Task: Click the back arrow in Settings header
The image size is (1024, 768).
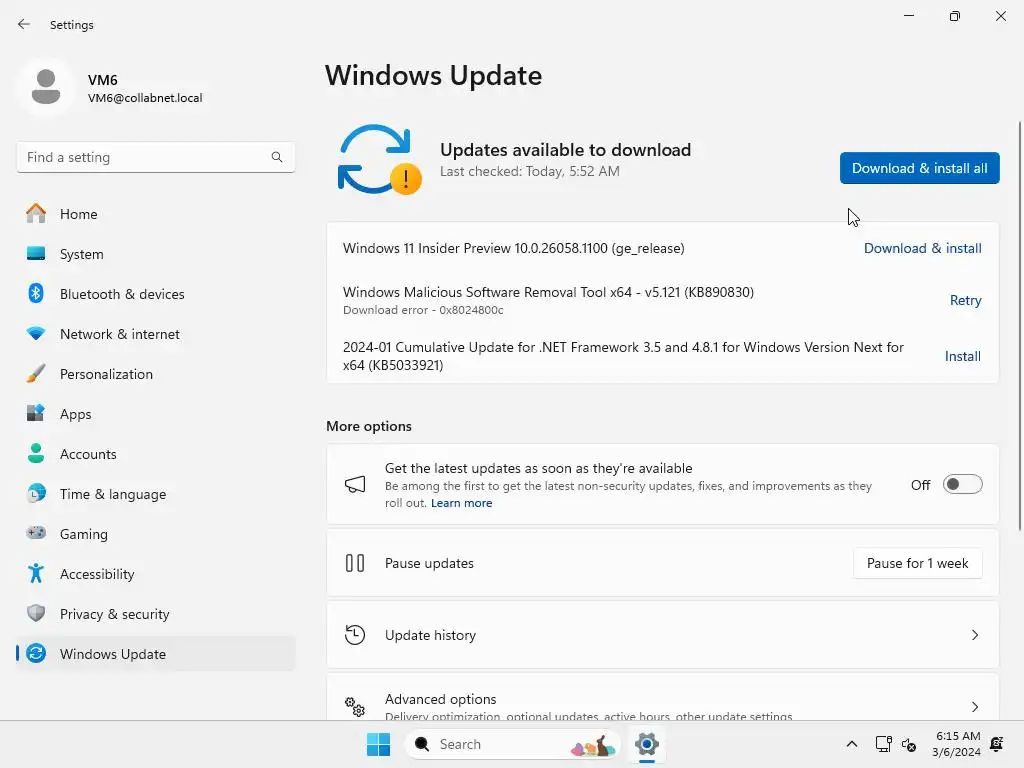Action: coord(24,24)
